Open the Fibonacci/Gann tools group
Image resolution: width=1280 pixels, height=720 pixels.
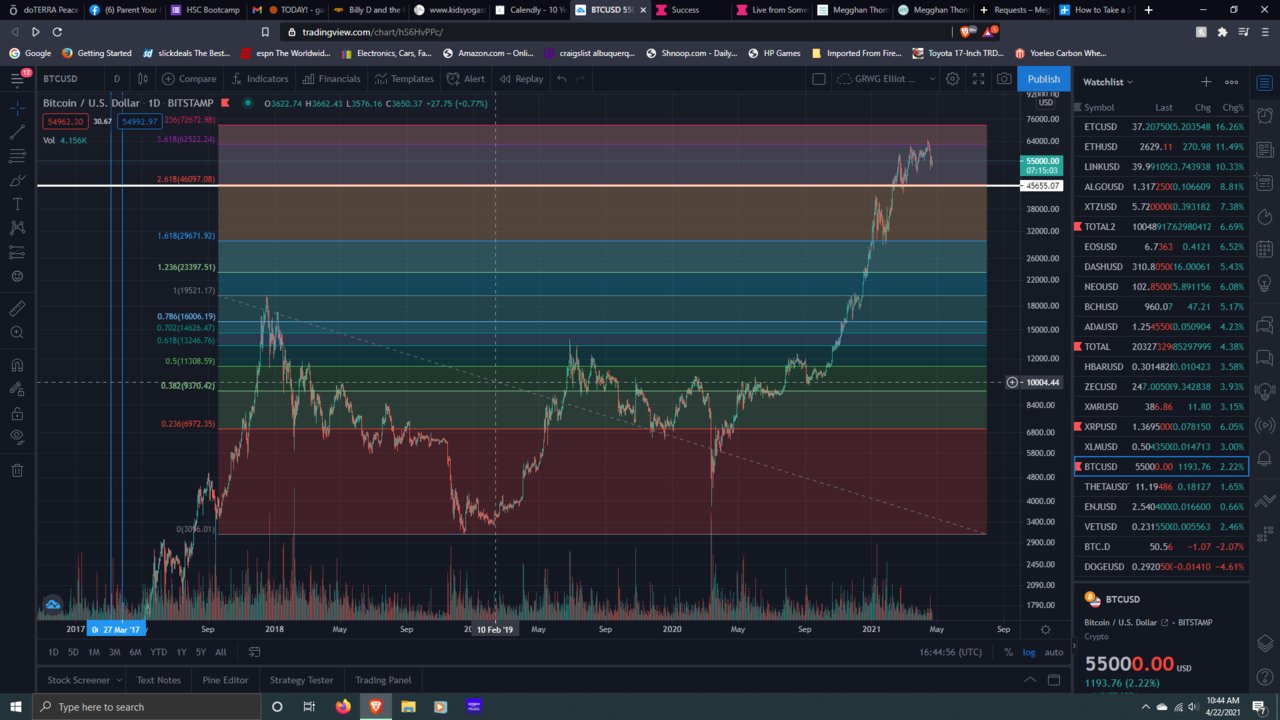click(x=17, y=156)
